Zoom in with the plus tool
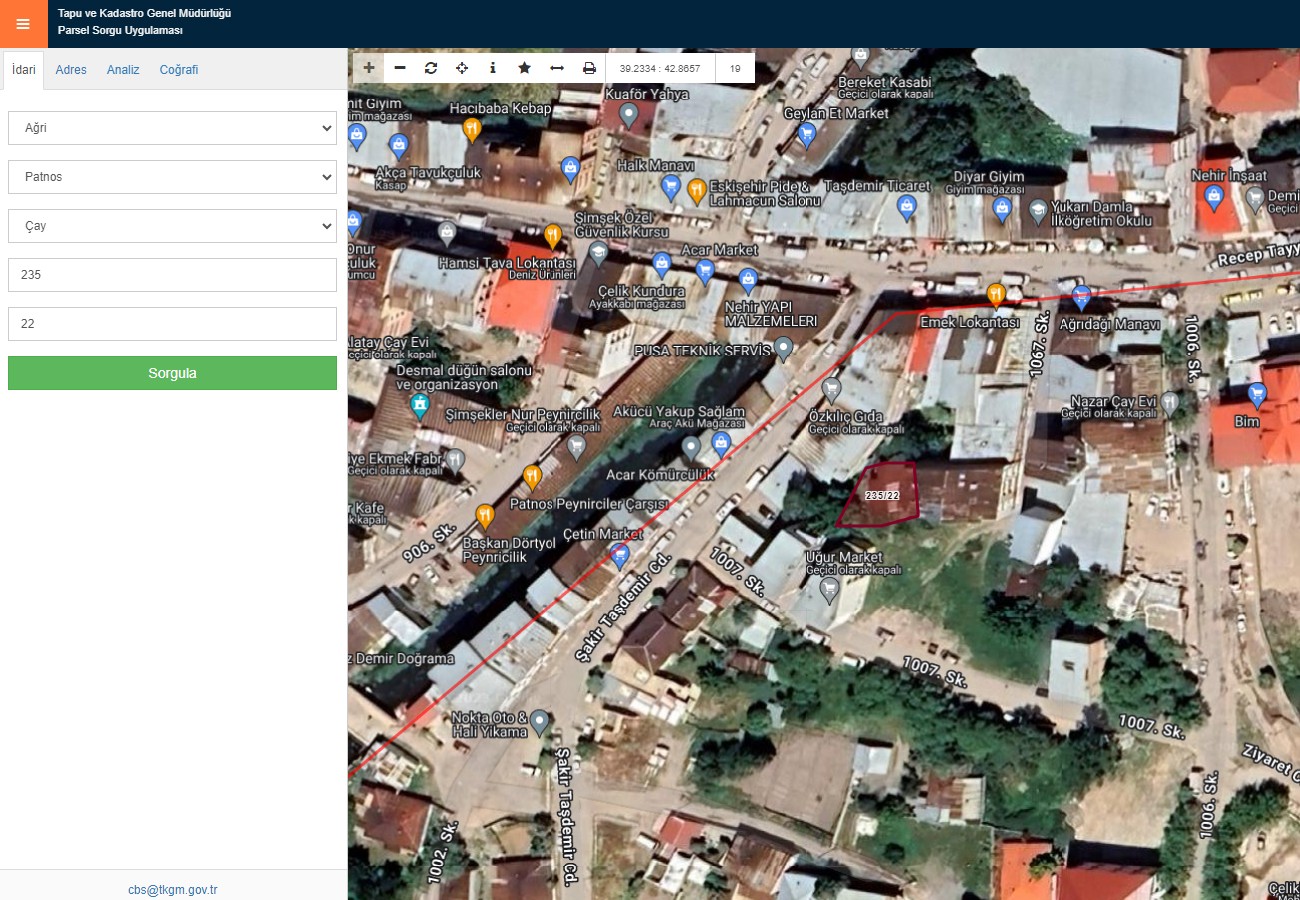This screenshot has height=900, width=1300. pyautogui.click(x=369, y=68)
